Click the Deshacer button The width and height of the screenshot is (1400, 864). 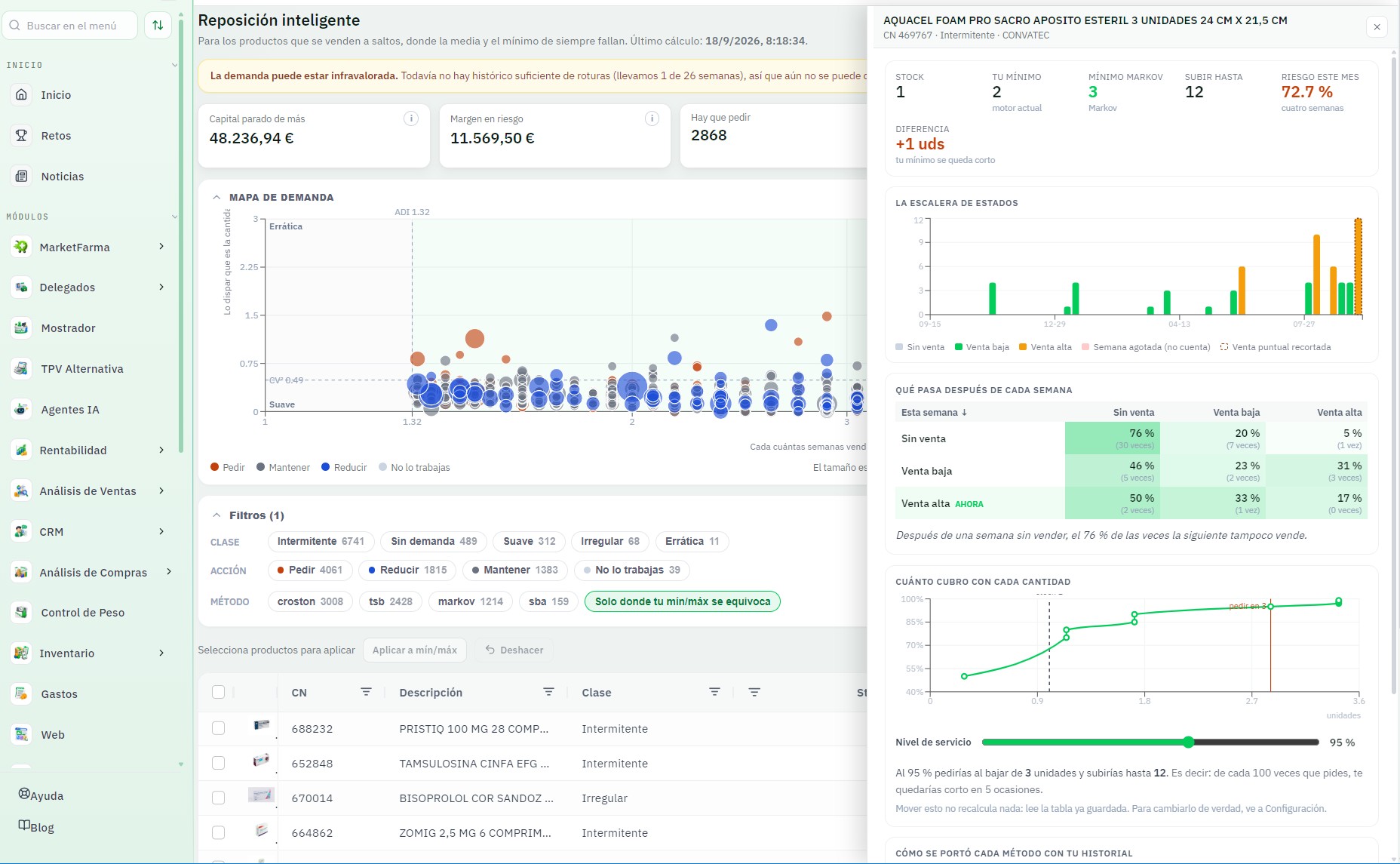pyautogui.click(x=514, y=650)
